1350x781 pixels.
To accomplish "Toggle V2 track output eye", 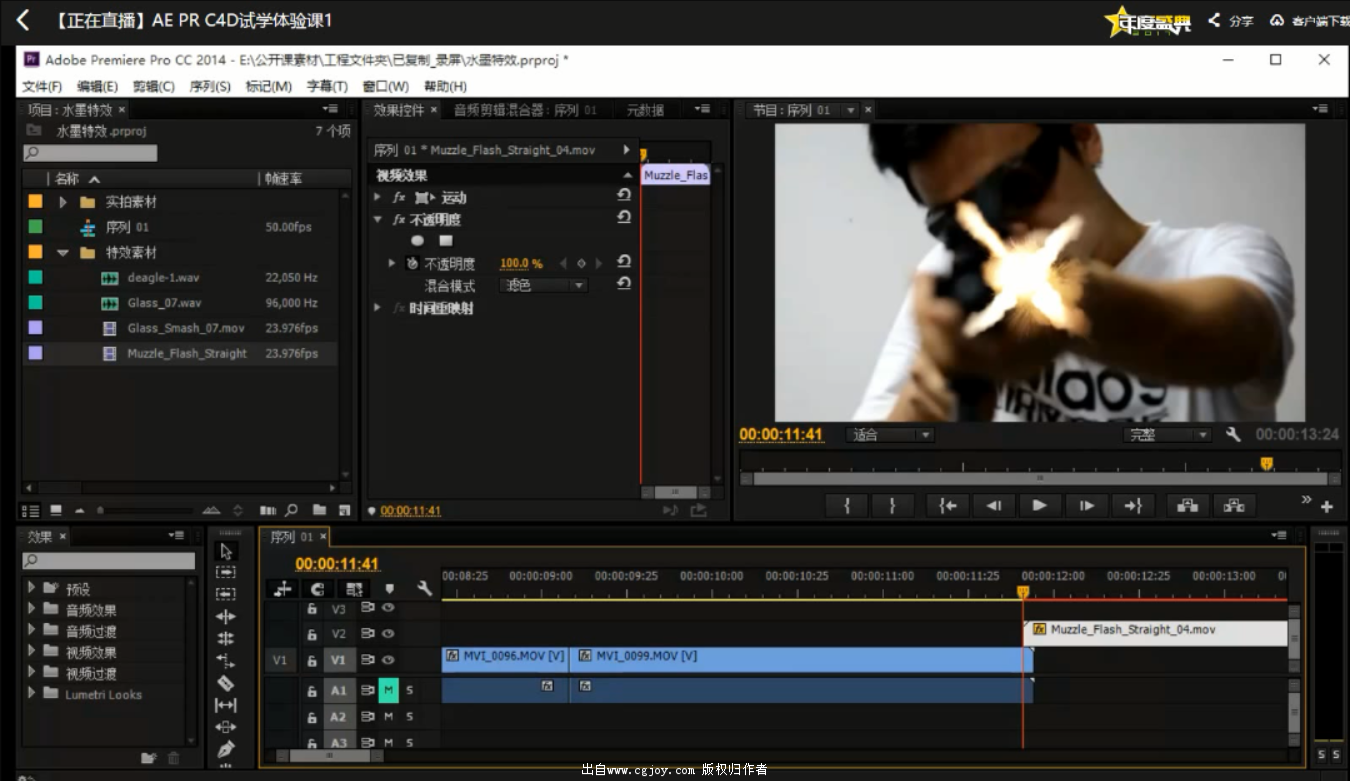I will pyautogui.click(x=387, y=633).
